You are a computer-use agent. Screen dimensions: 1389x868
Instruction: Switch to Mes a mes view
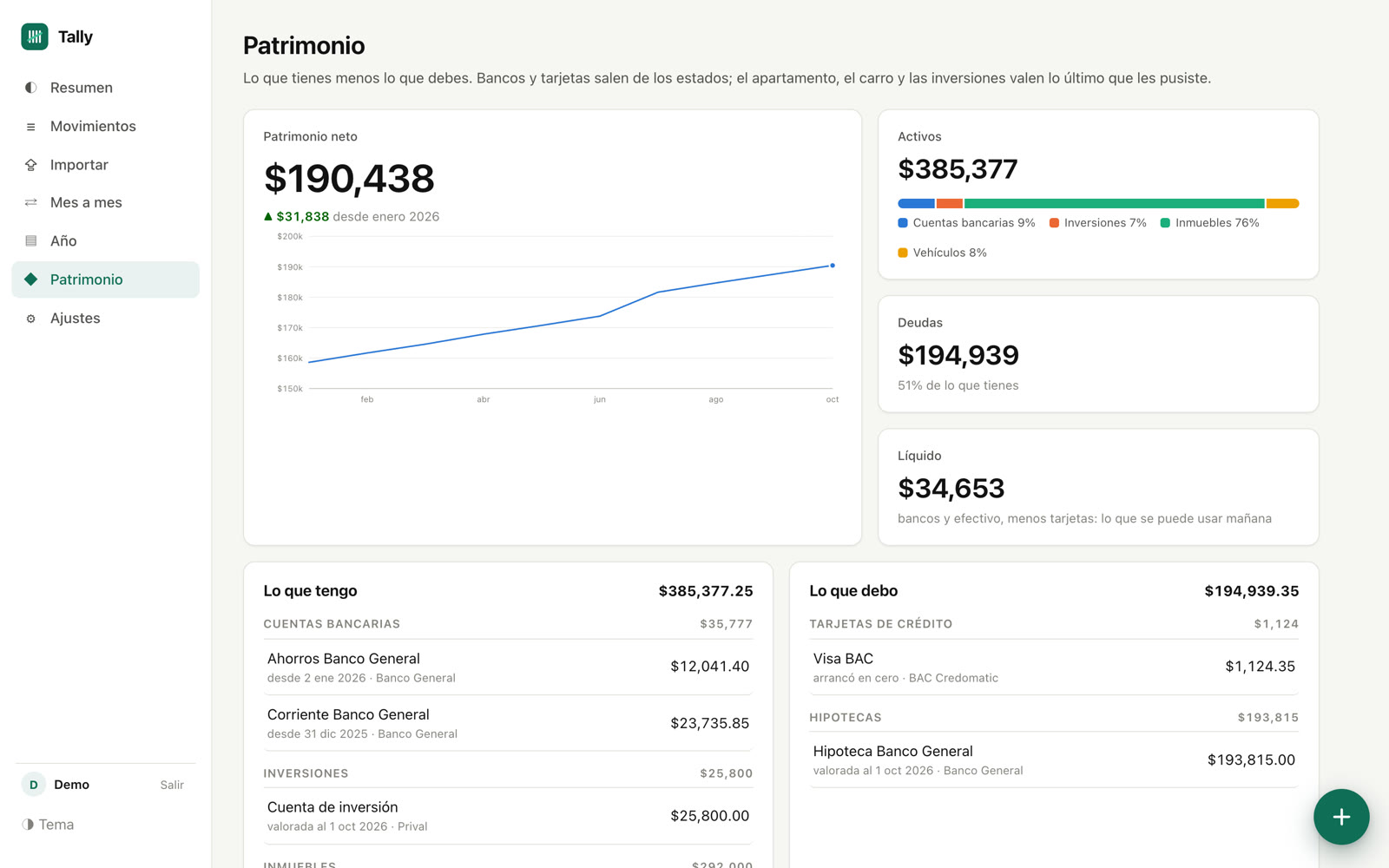[x=105, y=202]
